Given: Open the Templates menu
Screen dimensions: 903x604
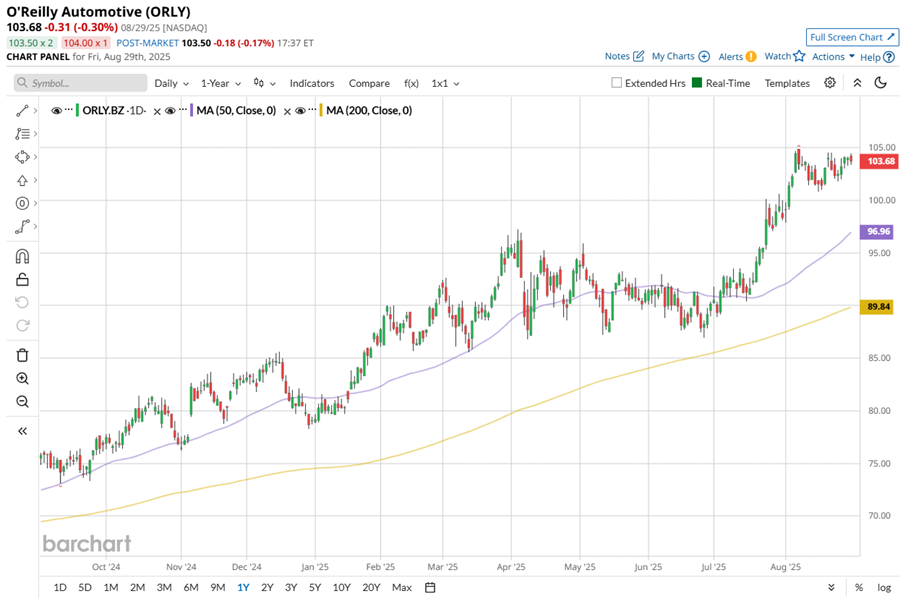Looking at the screenshot, I should tap(787, 83).
